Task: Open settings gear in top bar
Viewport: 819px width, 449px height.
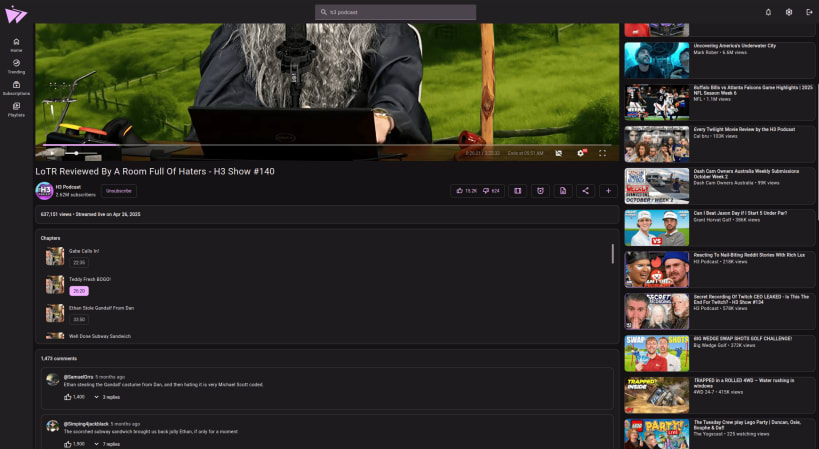Action: click(x=789, y=12)
